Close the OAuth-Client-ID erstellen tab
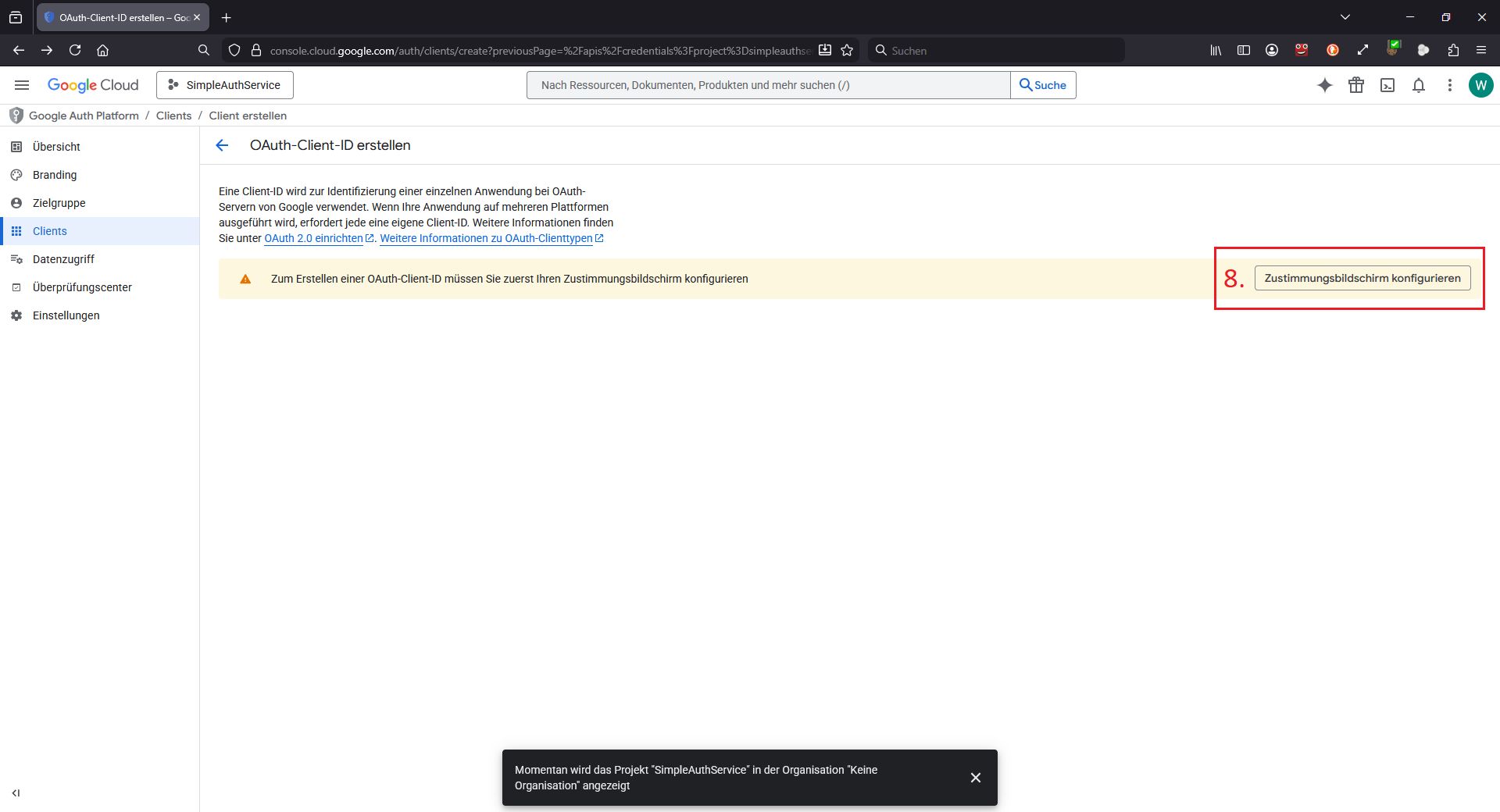The image size is (1500, 812). click(x=197, y=17)
